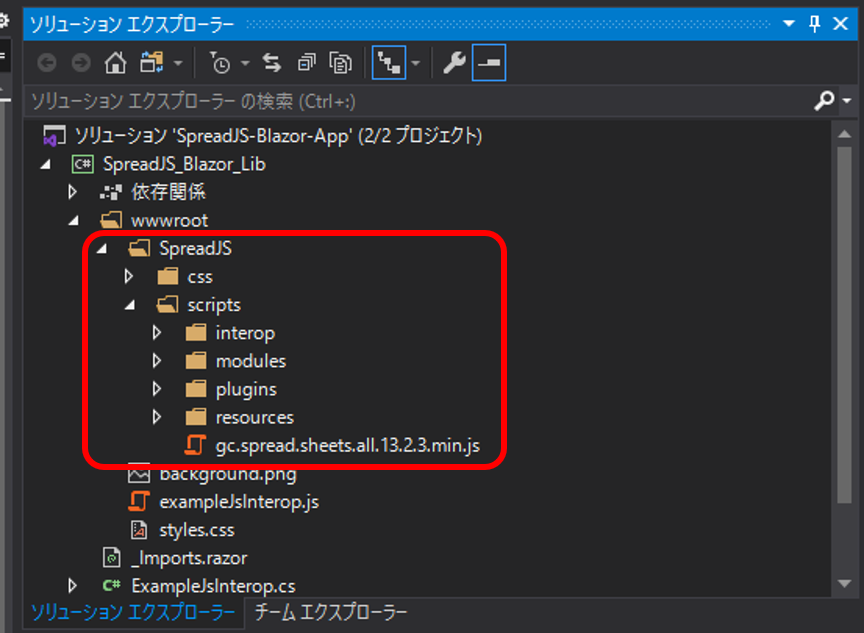Go to Home view in Solution Explorer
The height and width of the screenshot is (633, 864).
tap(115, 63)
